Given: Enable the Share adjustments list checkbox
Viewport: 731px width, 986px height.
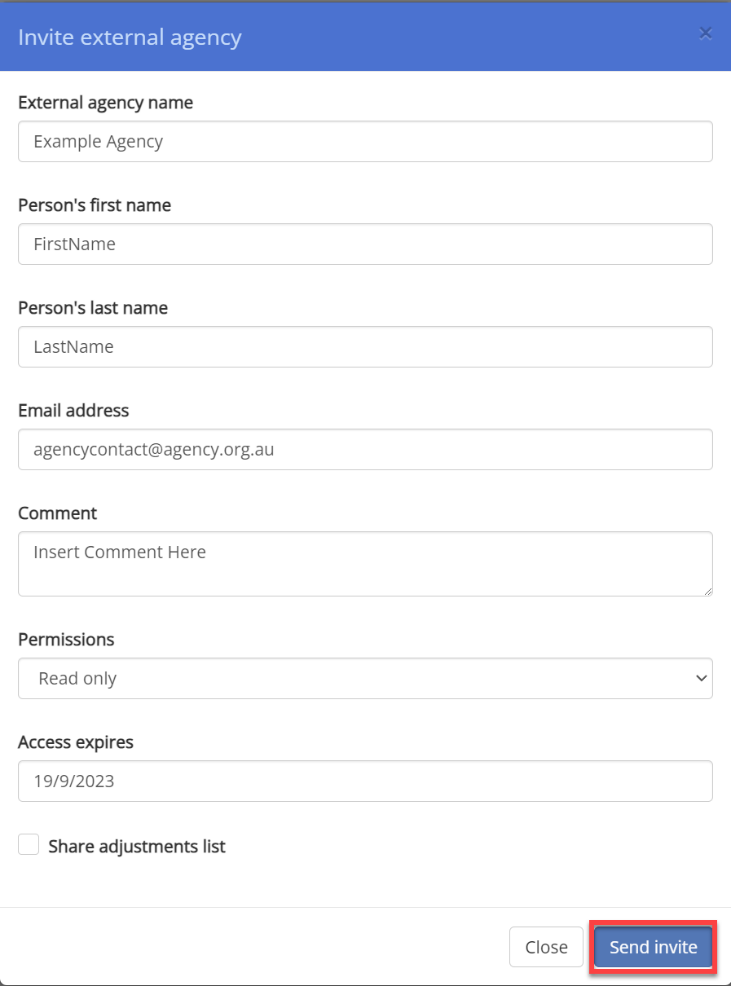Looking at the screenshot, I should 28,845.
